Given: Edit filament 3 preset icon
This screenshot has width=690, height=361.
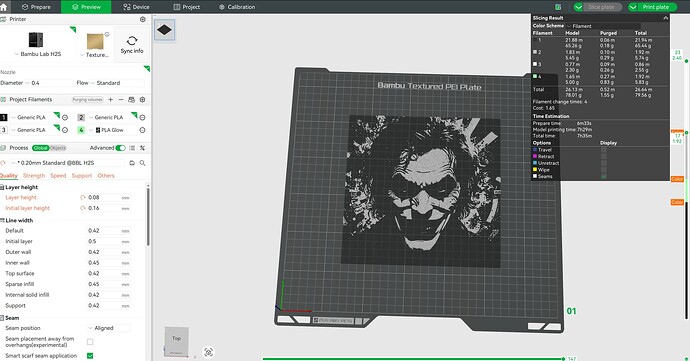Looking at the screenshot, I should pyautogui.click(x=65, y=130).
